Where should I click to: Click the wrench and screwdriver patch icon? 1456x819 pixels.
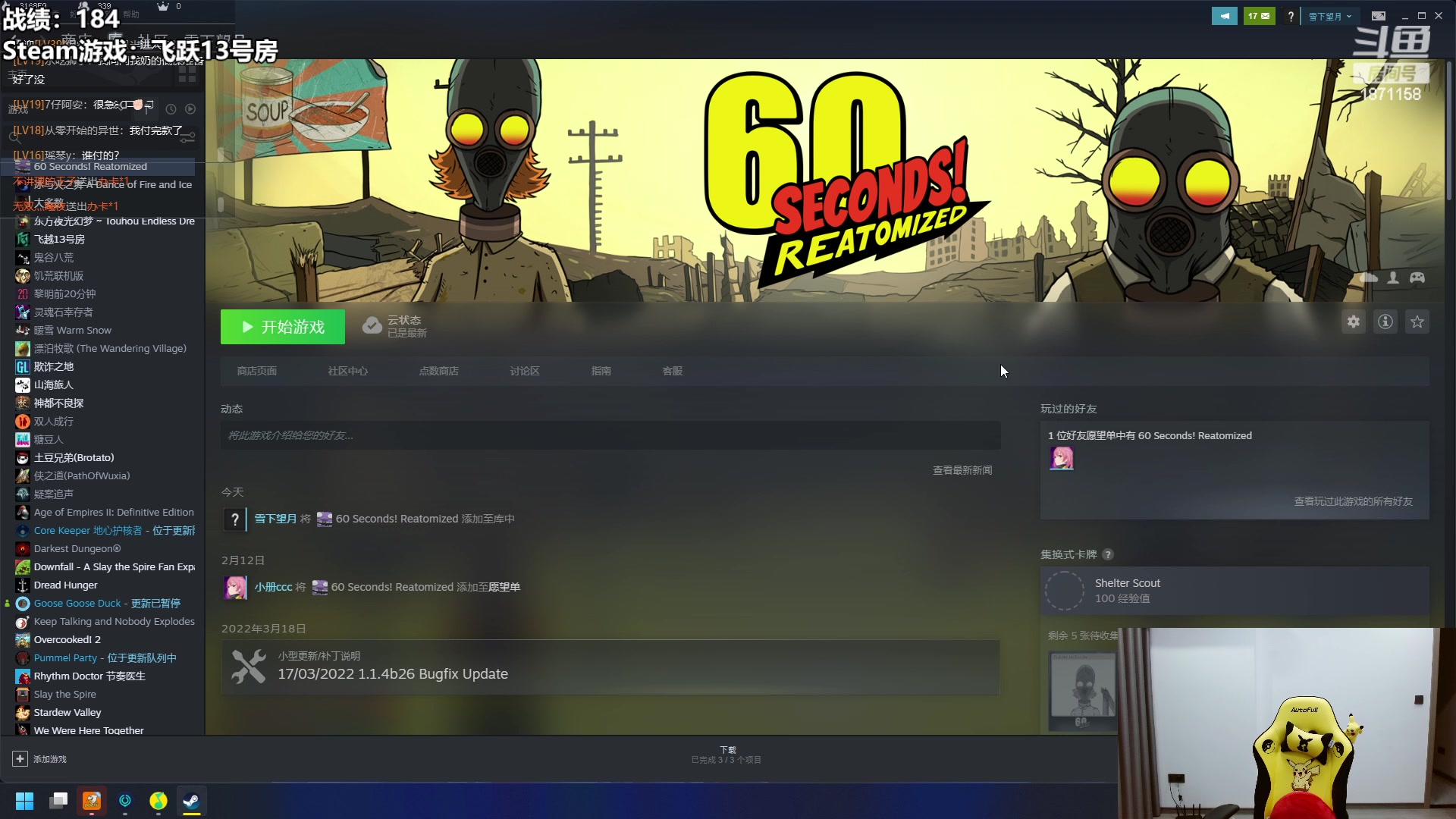pyautogui.click(x=249, y=667)
